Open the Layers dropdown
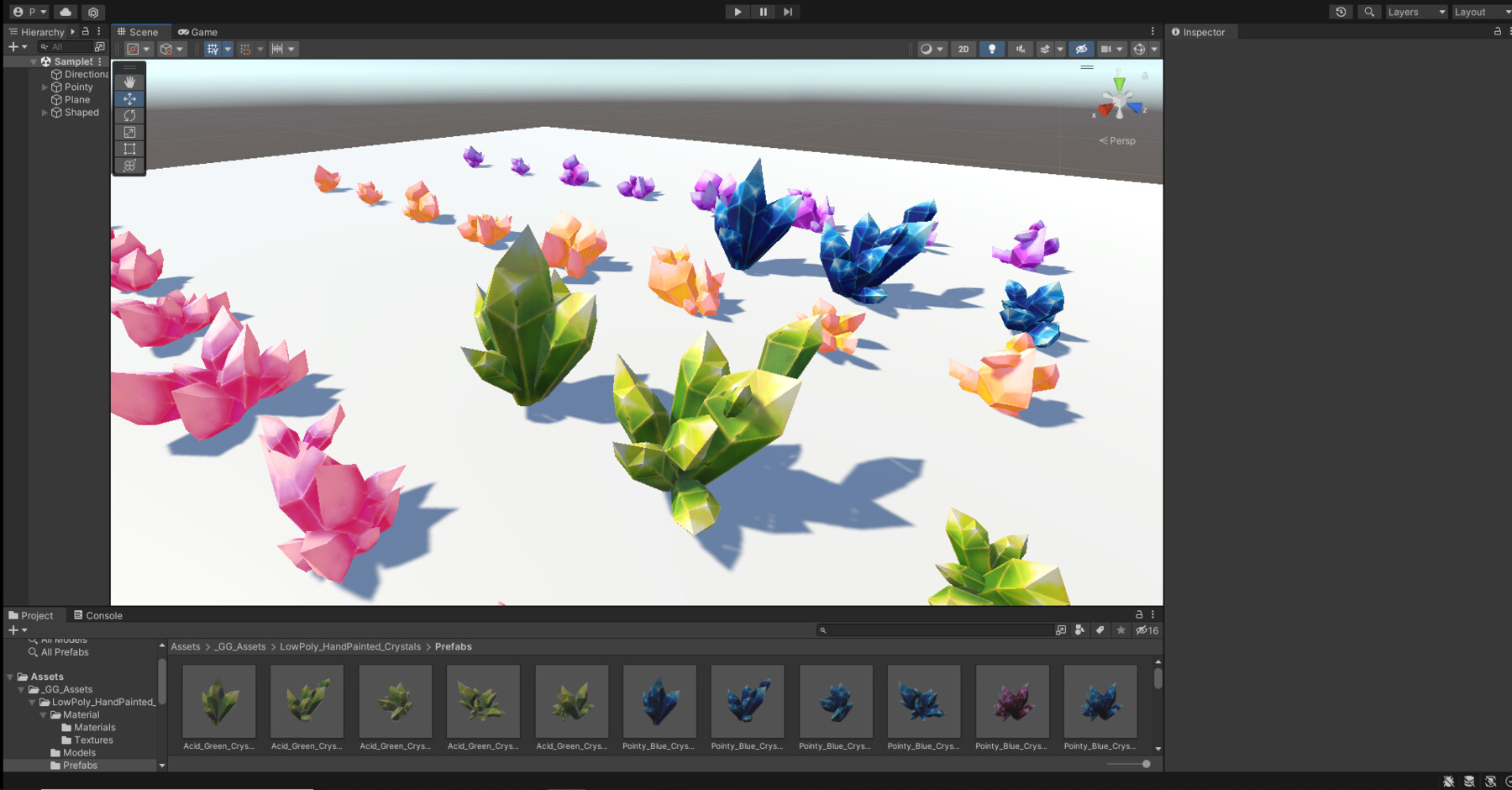This screenshot has width=1512, height=790. click(1416, 12)
